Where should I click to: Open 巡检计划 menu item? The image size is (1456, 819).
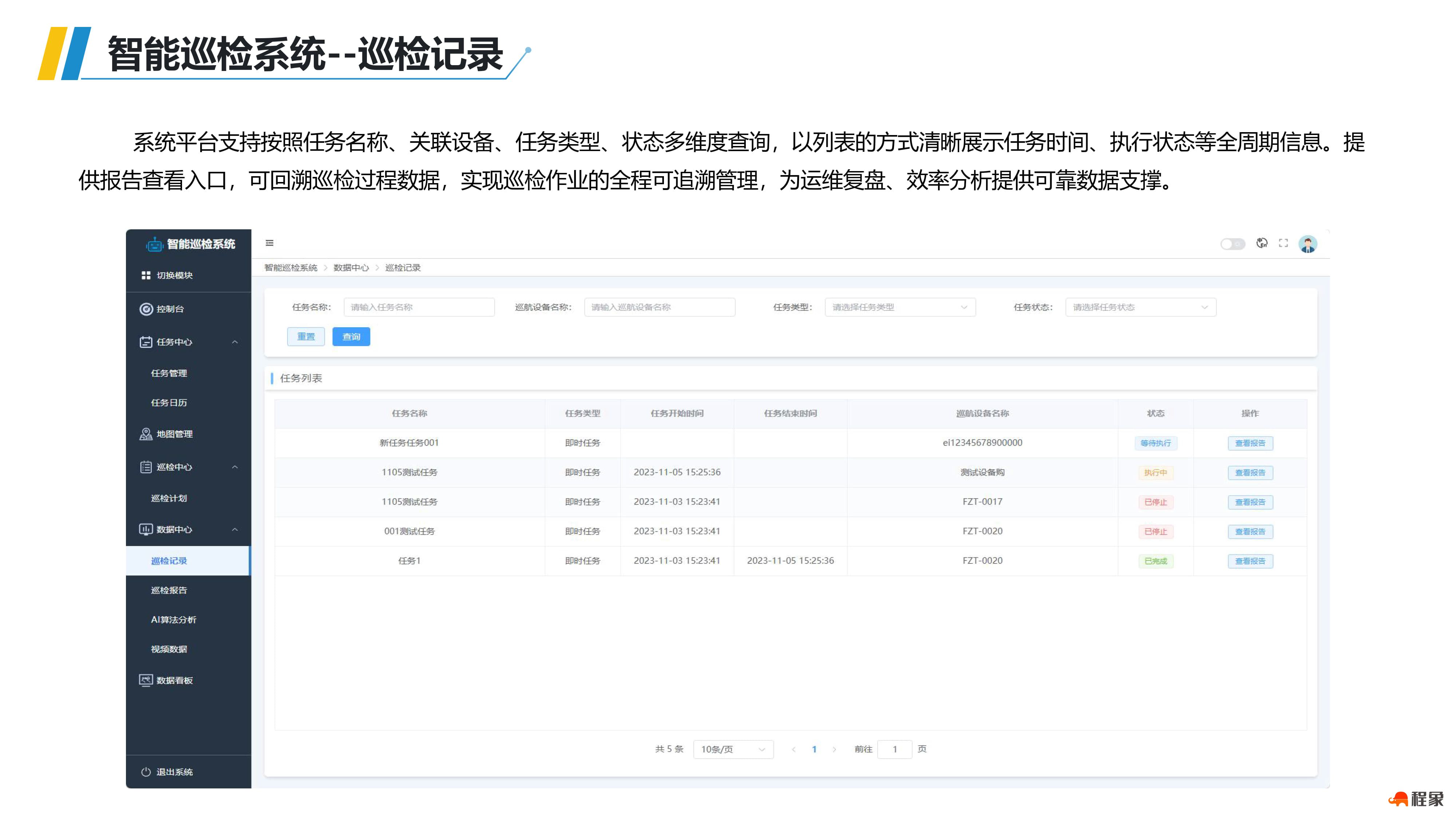pyautogui.click(x=169, y=499)
